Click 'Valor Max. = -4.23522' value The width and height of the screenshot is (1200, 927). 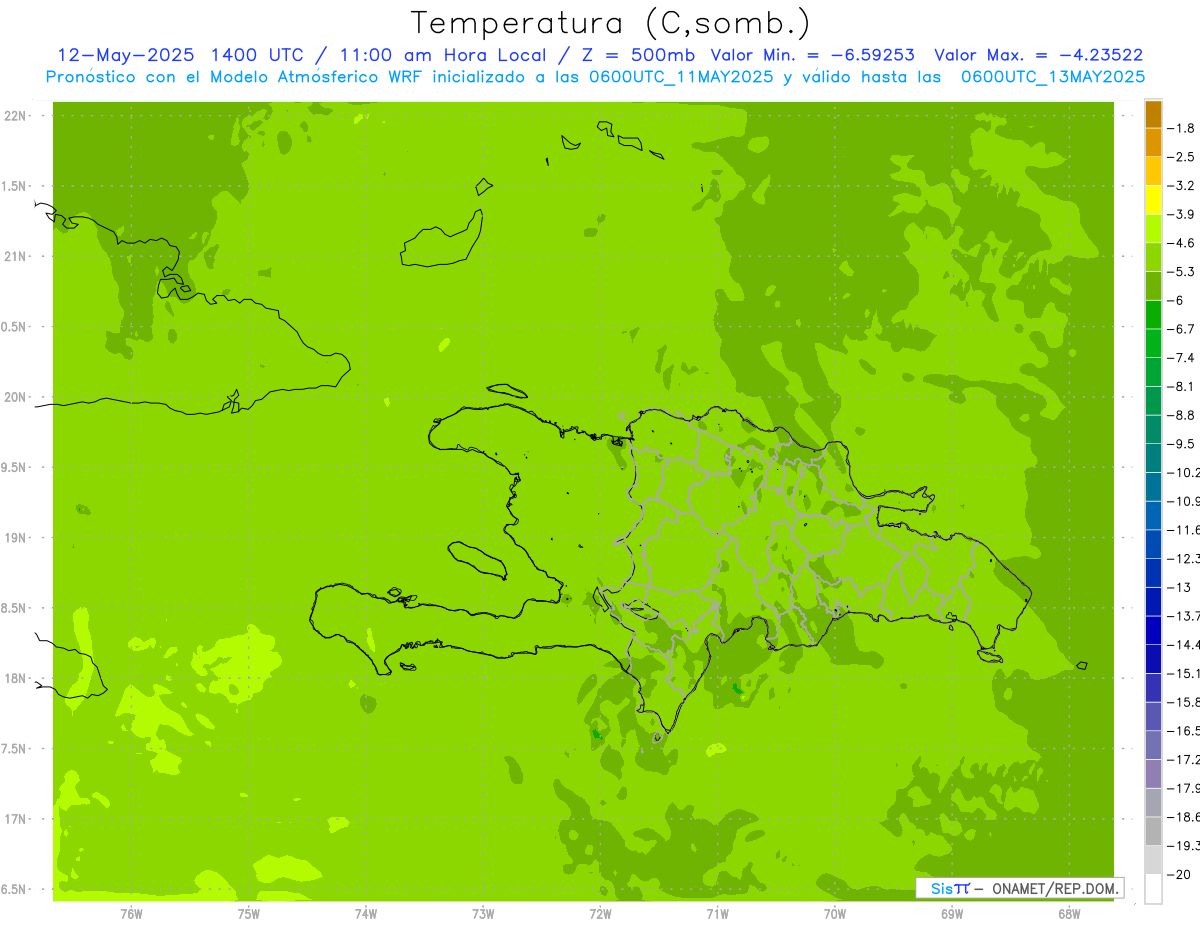click(x=1038, y=55)
